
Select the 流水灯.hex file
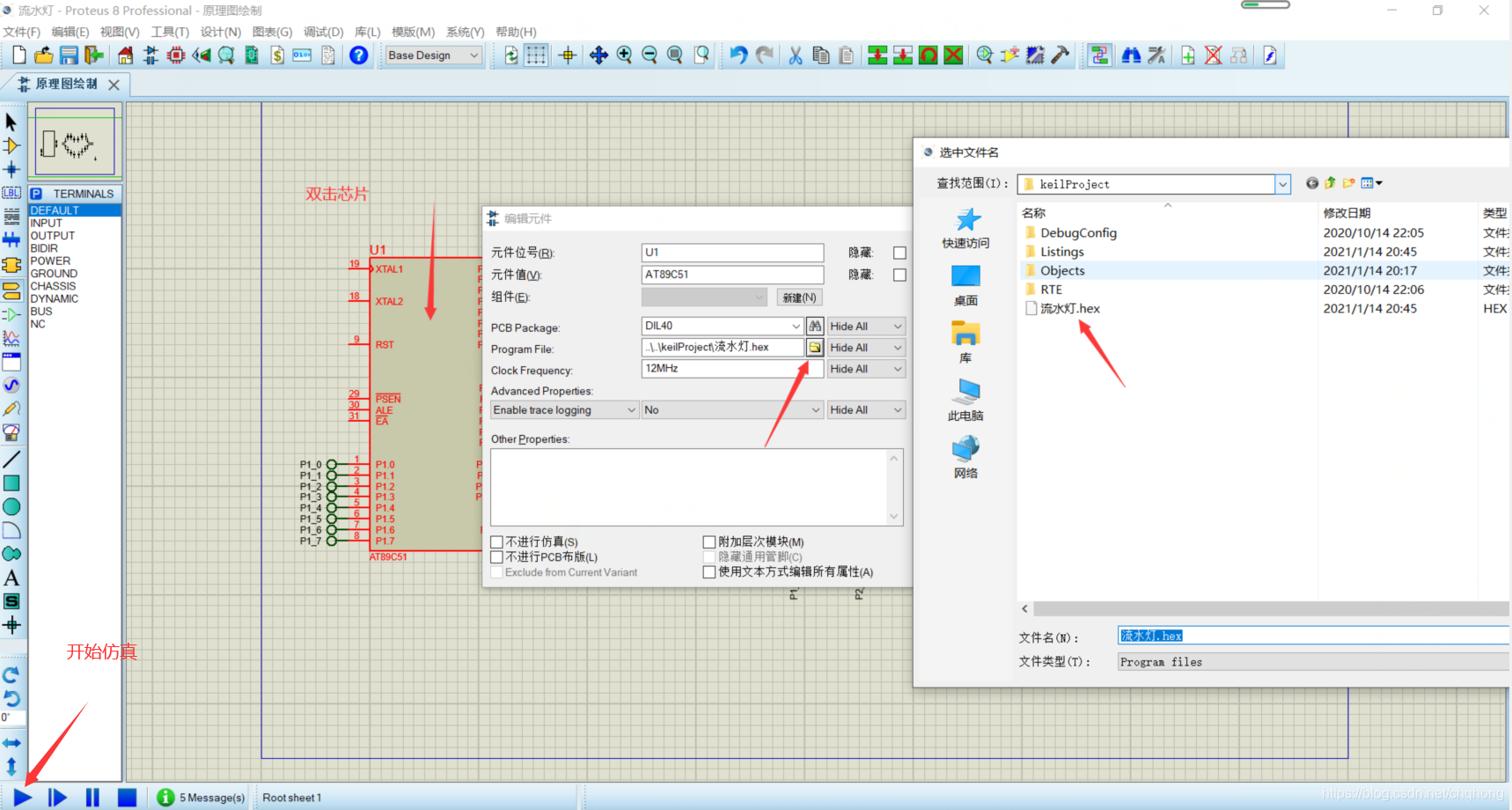pos(1070,309)
